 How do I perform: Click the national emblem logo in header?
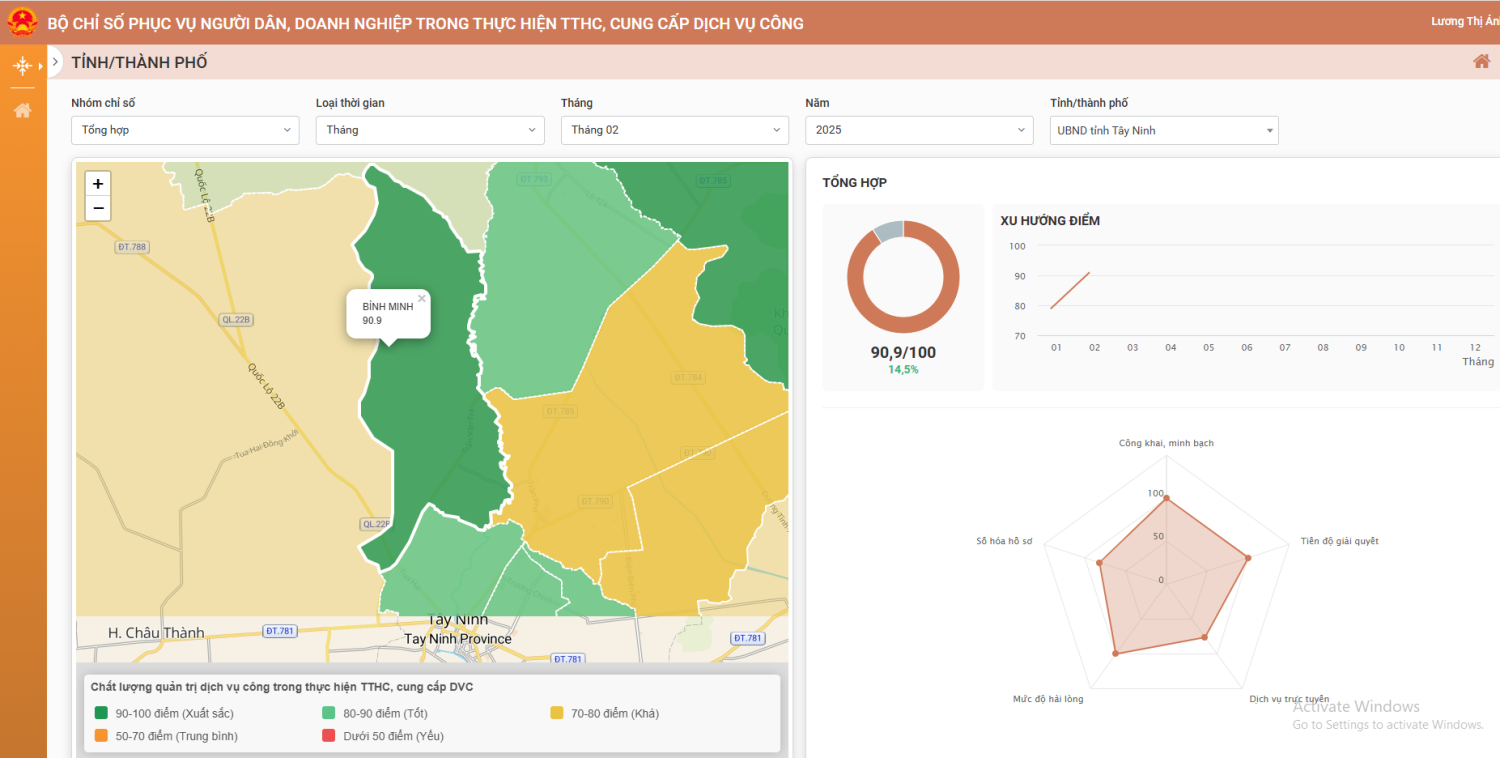point(22,22)
